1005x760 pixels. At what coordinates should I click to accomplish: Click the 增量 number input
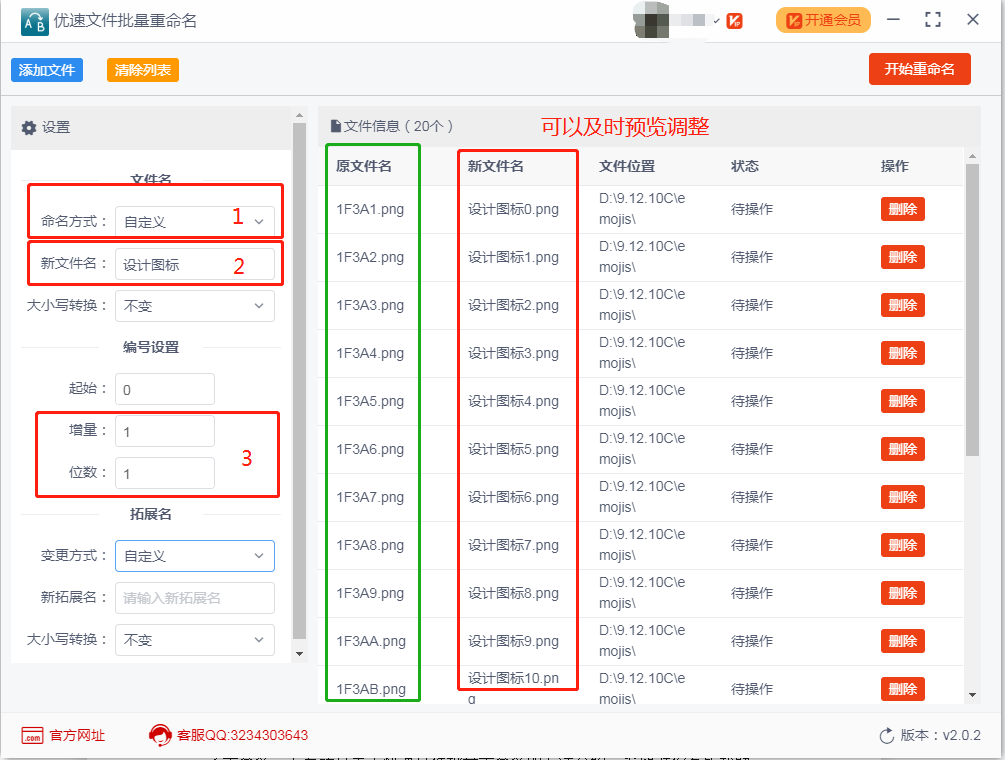coord(165,431)
